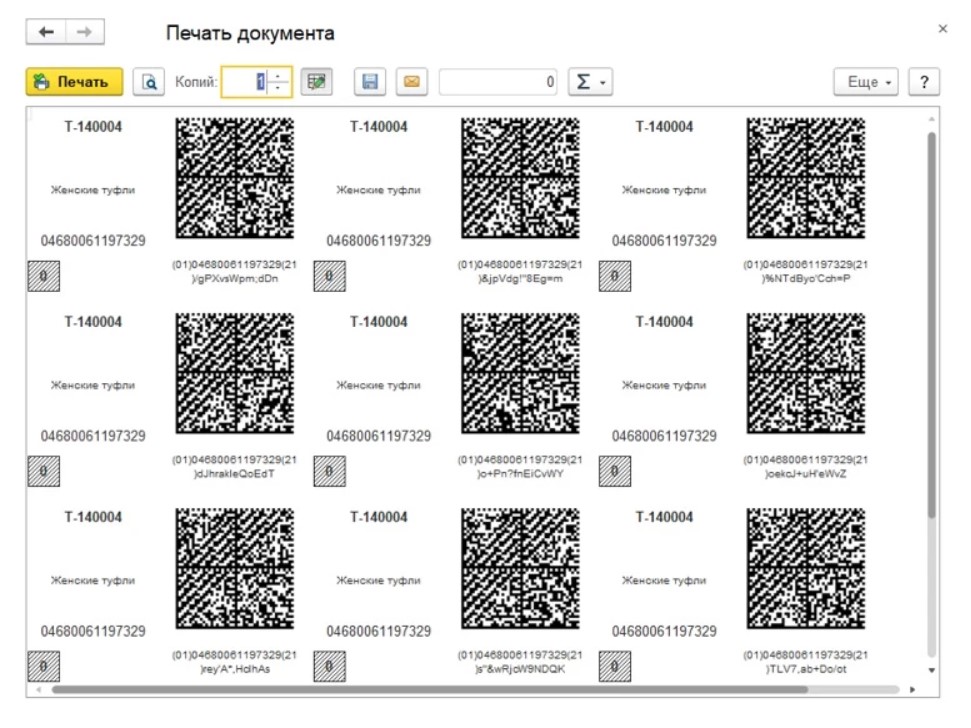Select the center label's DataMatrix code
The image size is (971, 728).
(520, 372)
